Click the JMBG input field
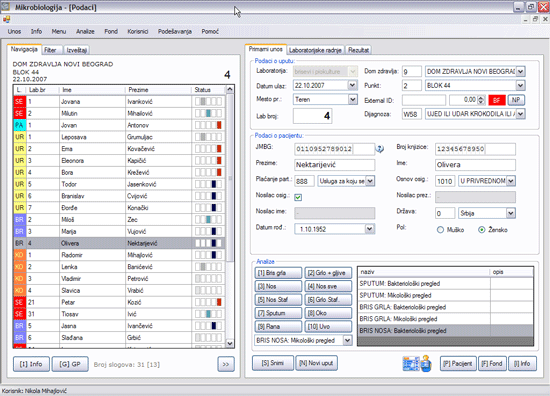This screenshot has width=550, height=396. point(334,149)
